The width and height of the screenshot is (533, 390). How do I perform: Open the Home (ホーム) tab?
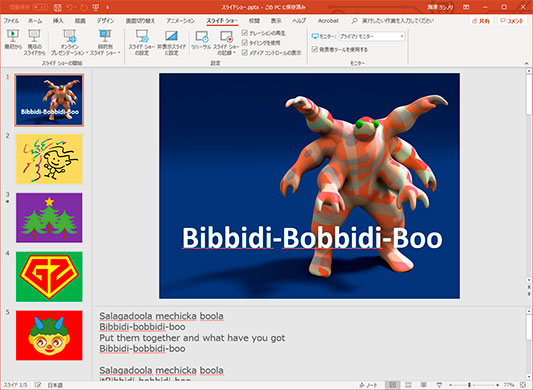[35, 21]
